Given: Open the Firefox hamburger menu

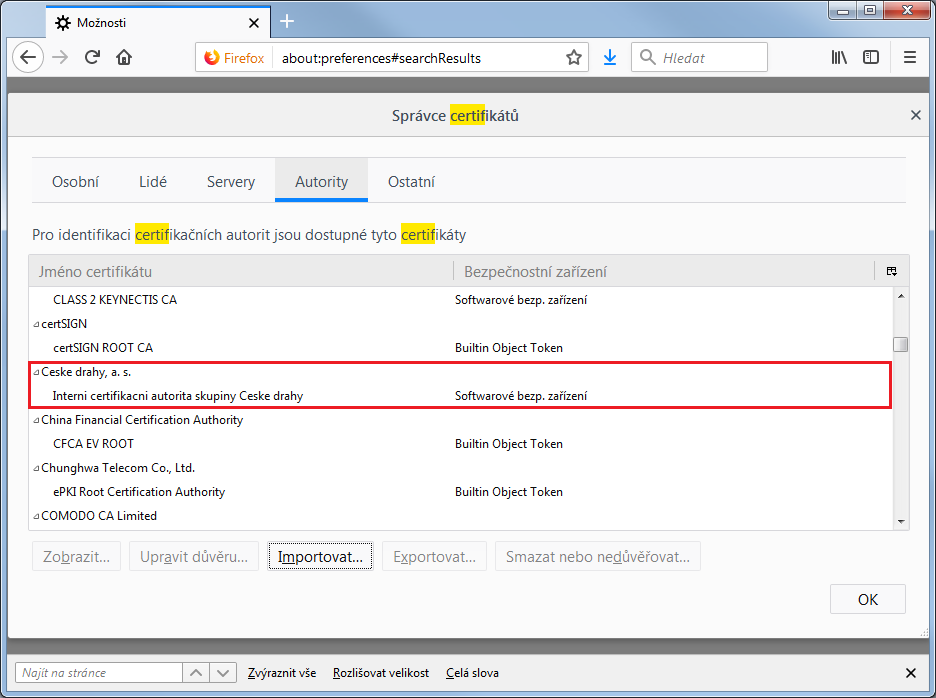Looking at the screenshot, I should pos(910,57).
